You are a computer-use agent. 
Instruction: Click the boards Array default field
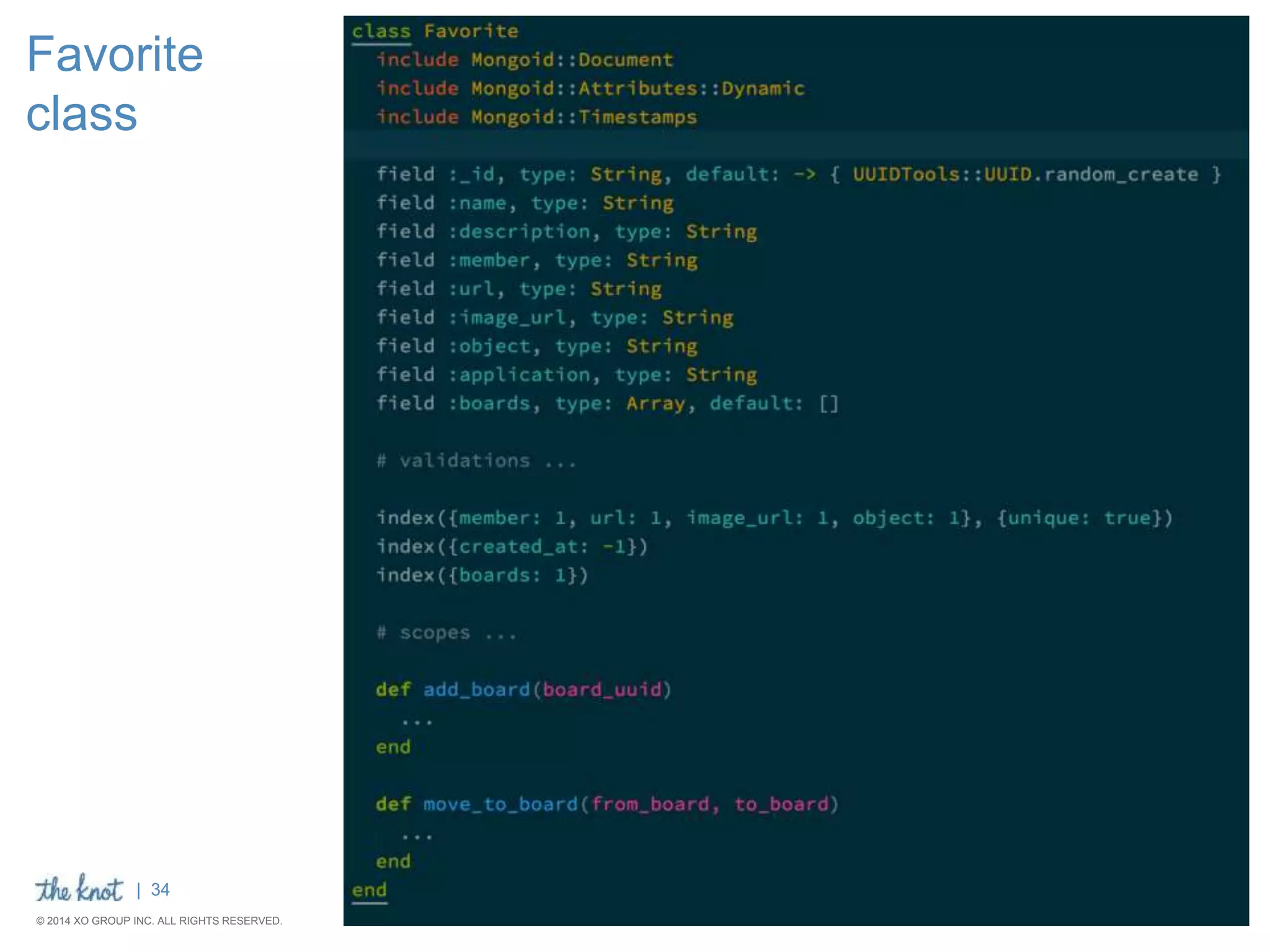(607, 403)
